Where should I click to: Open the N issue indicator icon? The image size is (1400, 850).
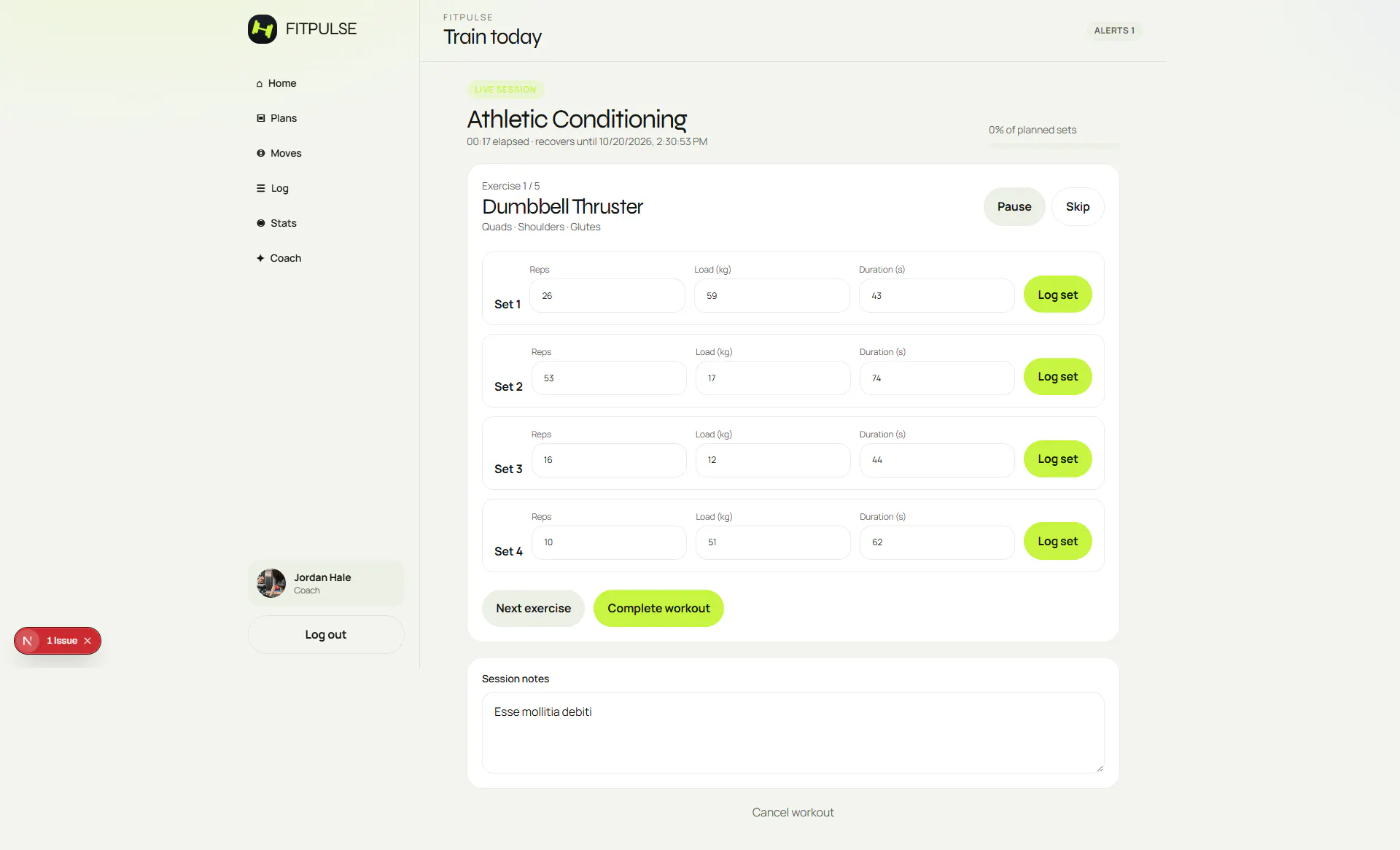pos(28,641)
